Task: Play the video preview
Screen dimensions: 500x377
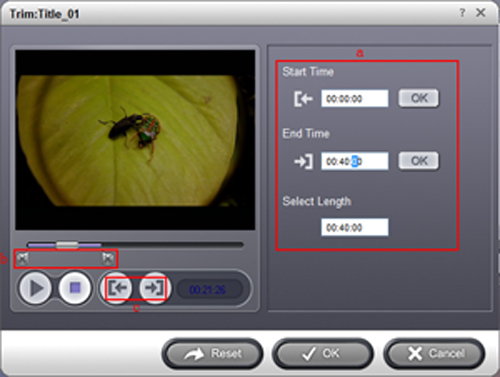Action: tap(35, 288)
